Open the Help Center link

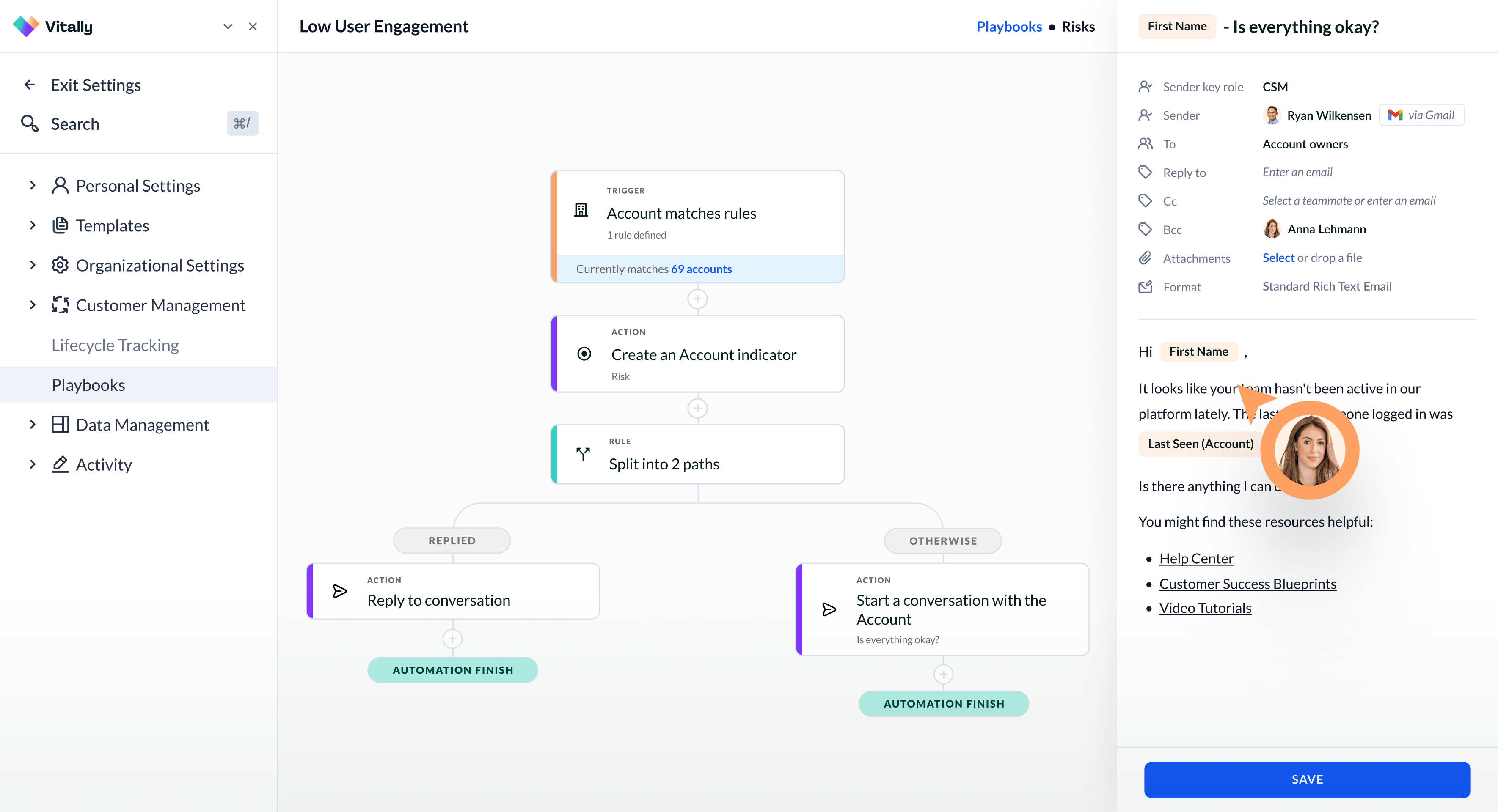[x=1196, y=559]
